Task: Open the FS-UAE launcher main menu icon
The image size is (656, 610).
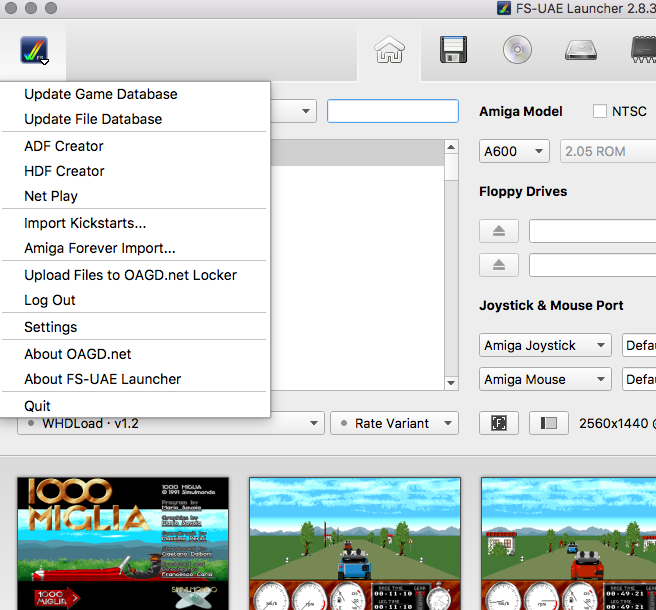Action: pos(34,50)
